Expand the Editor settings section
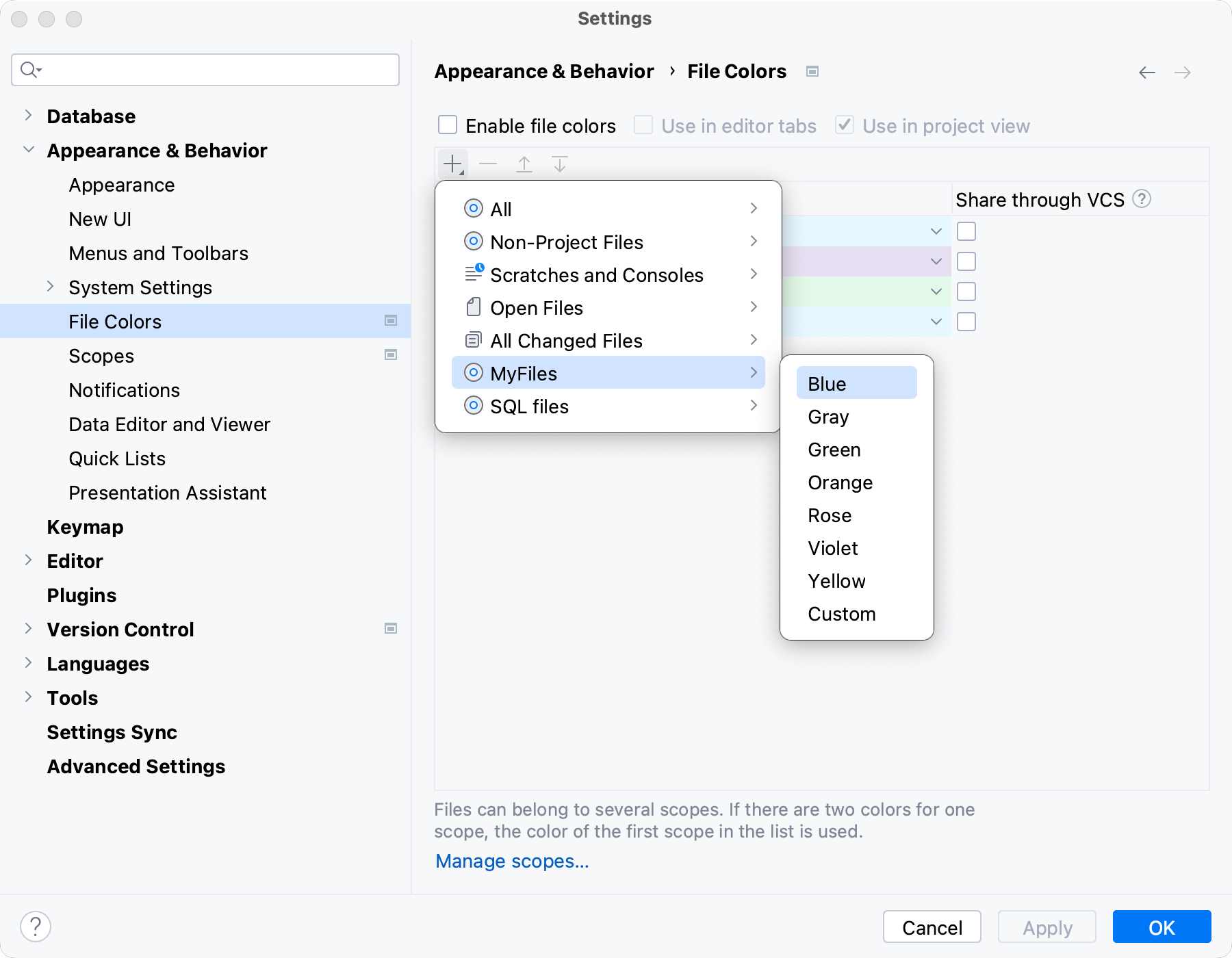This screenshot has width=1232, height=958. [28, 560]
